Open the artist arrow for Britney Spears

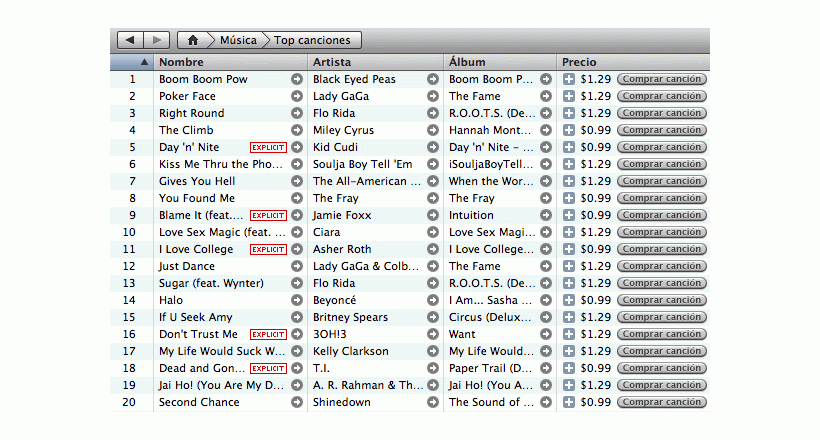tap(433, 317)
